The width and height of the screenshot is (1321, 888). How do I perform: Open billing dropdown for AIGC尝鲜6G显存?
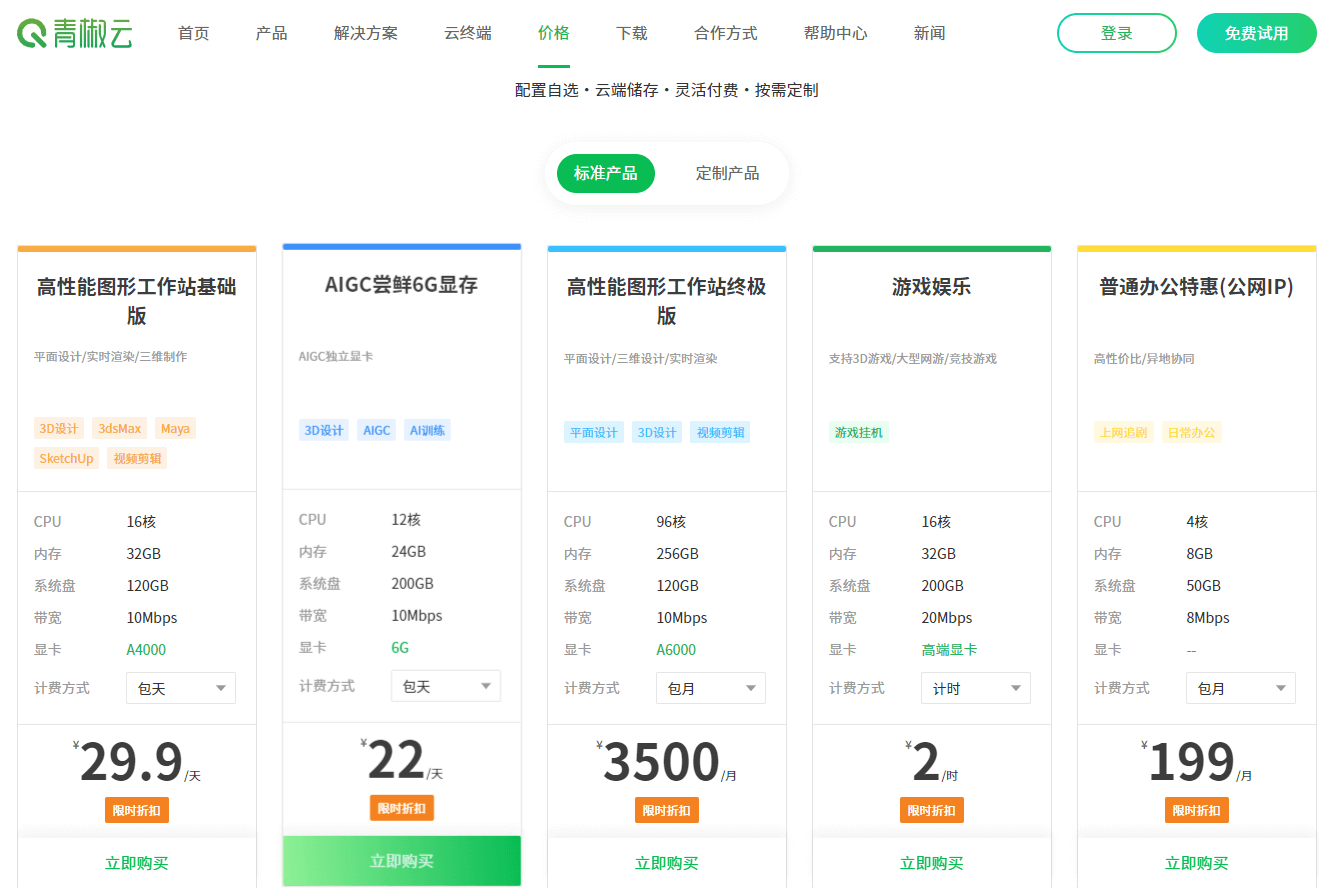[x=446, y=686]
